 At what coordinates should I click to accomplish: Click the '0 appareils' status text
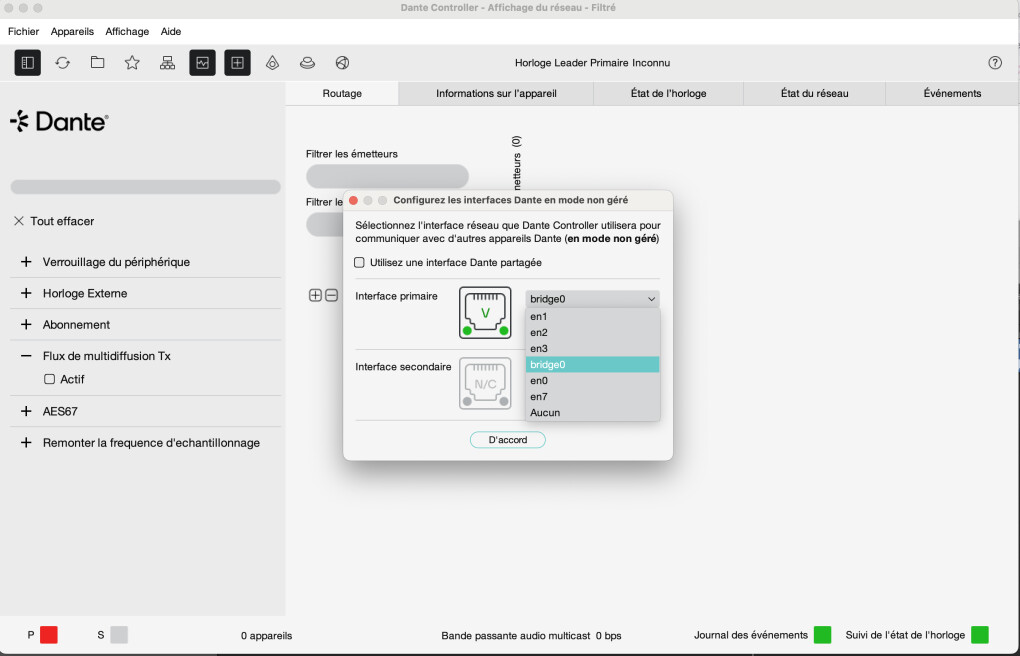coord(267,636)
